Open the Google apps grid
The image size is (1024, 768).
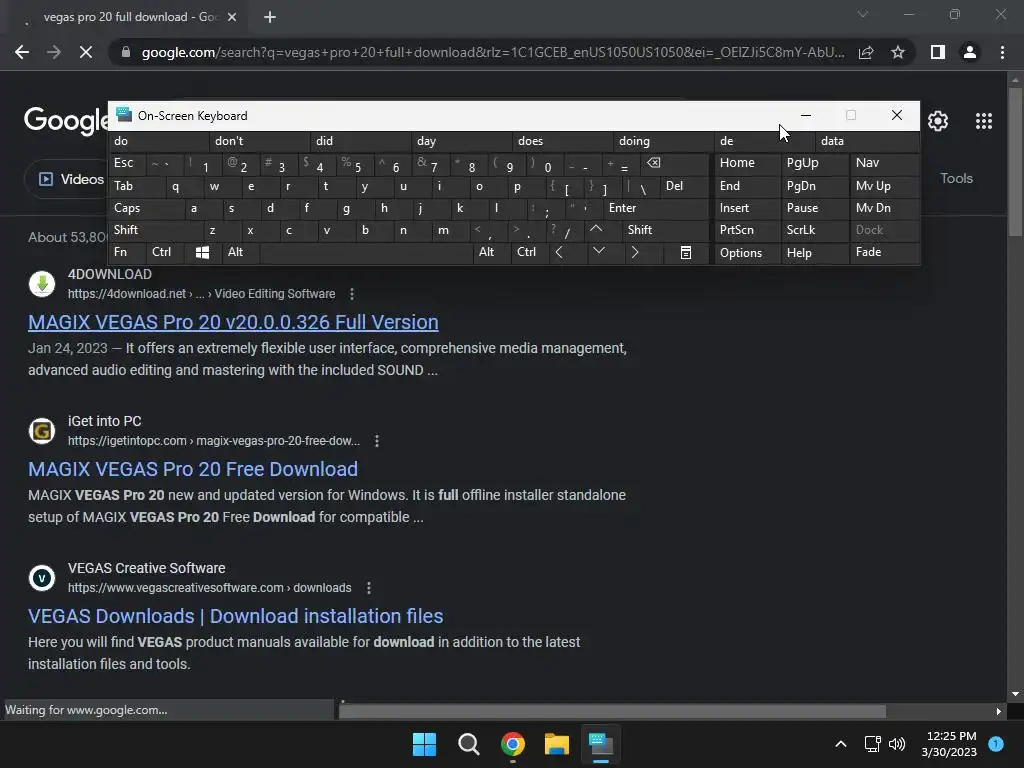[984, 121]
